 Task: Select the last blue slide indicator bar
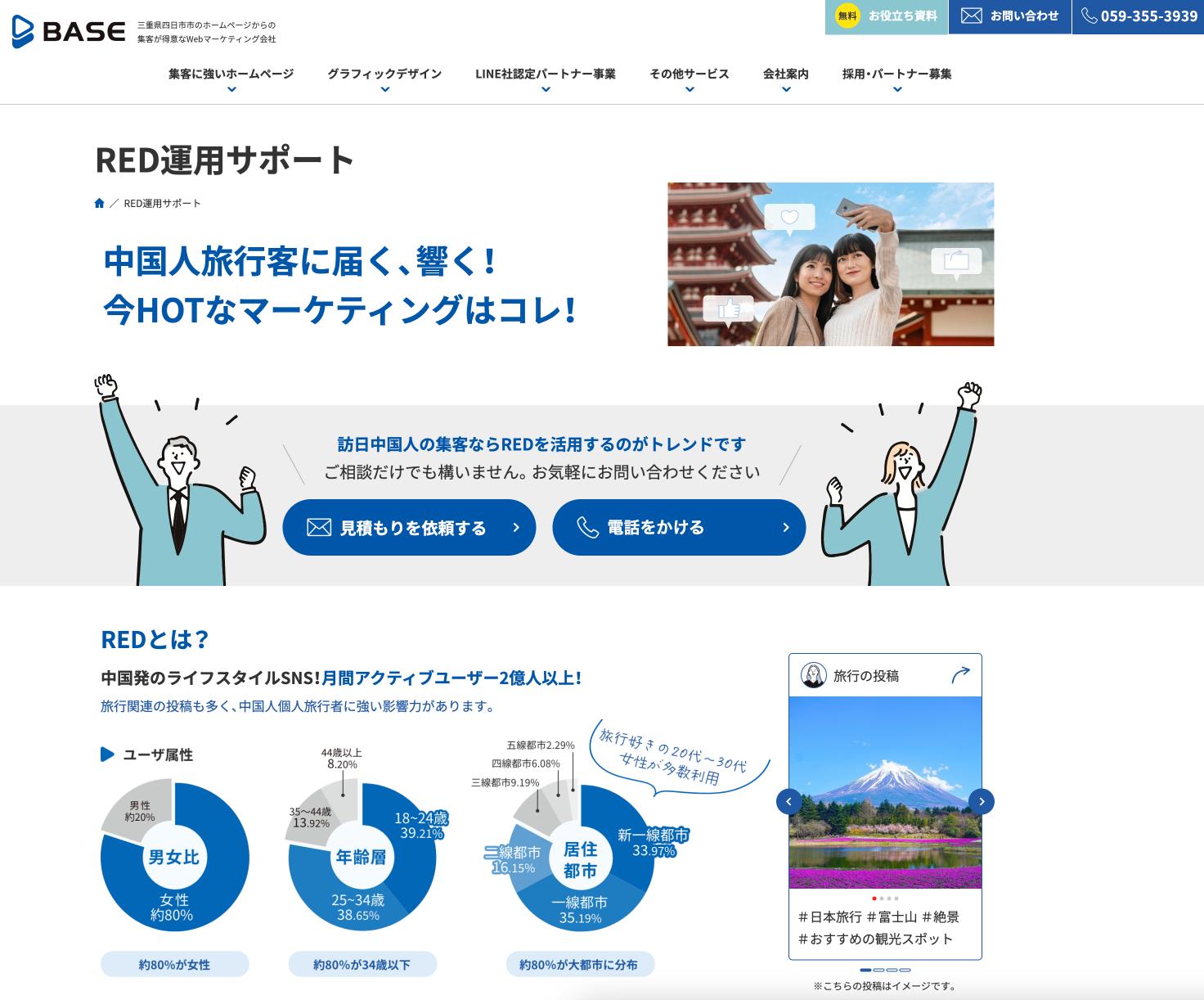click(905, 970)
